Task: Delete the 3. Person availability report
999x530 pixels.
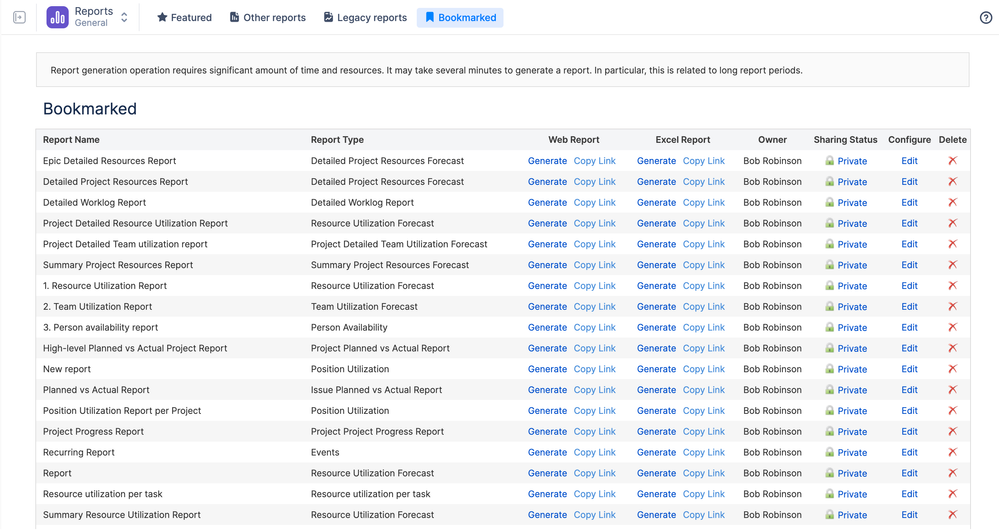Action: coord(952,327)
